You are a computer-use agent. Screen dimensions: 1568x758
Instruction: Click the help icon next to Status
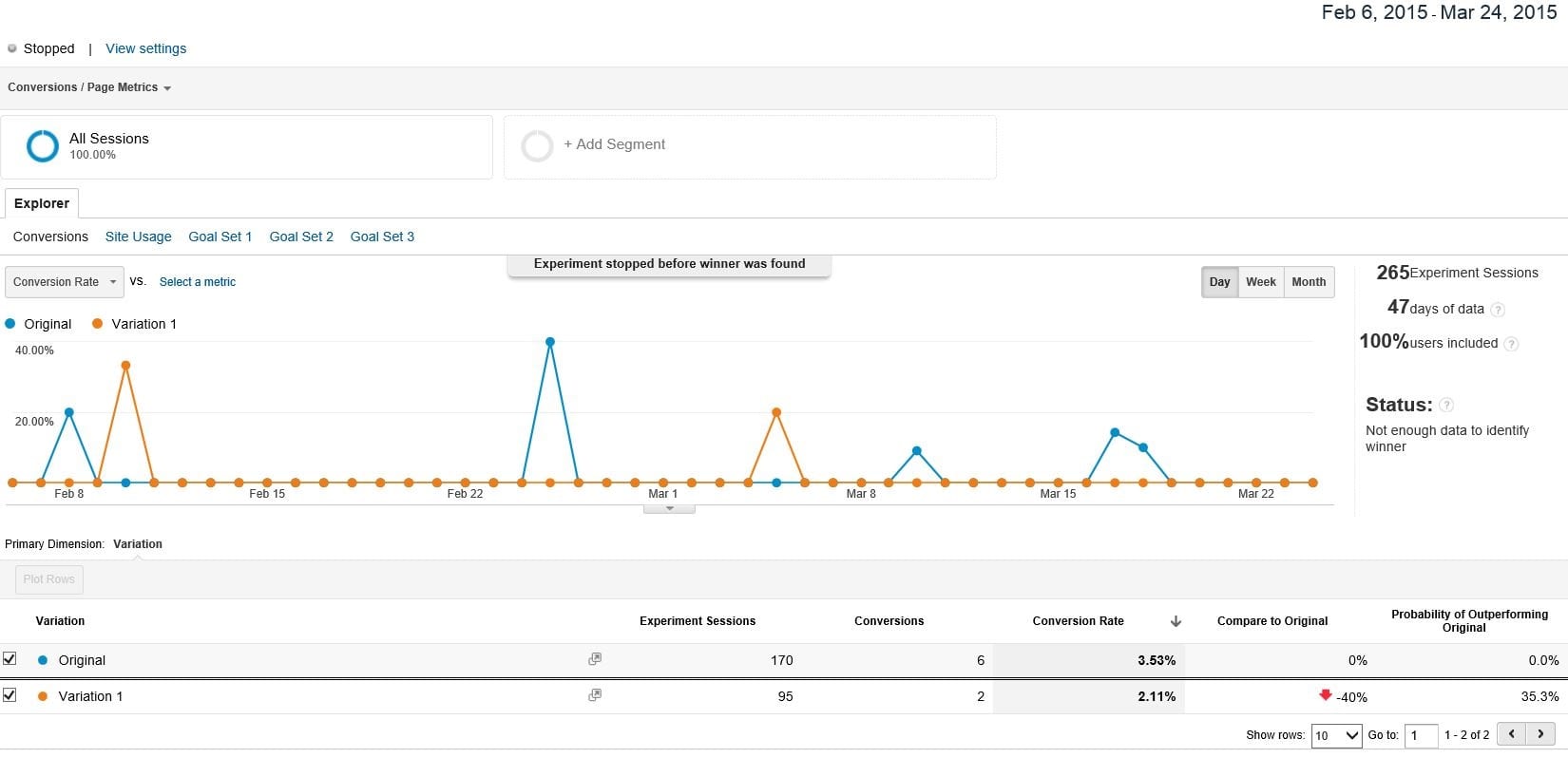1446,406
